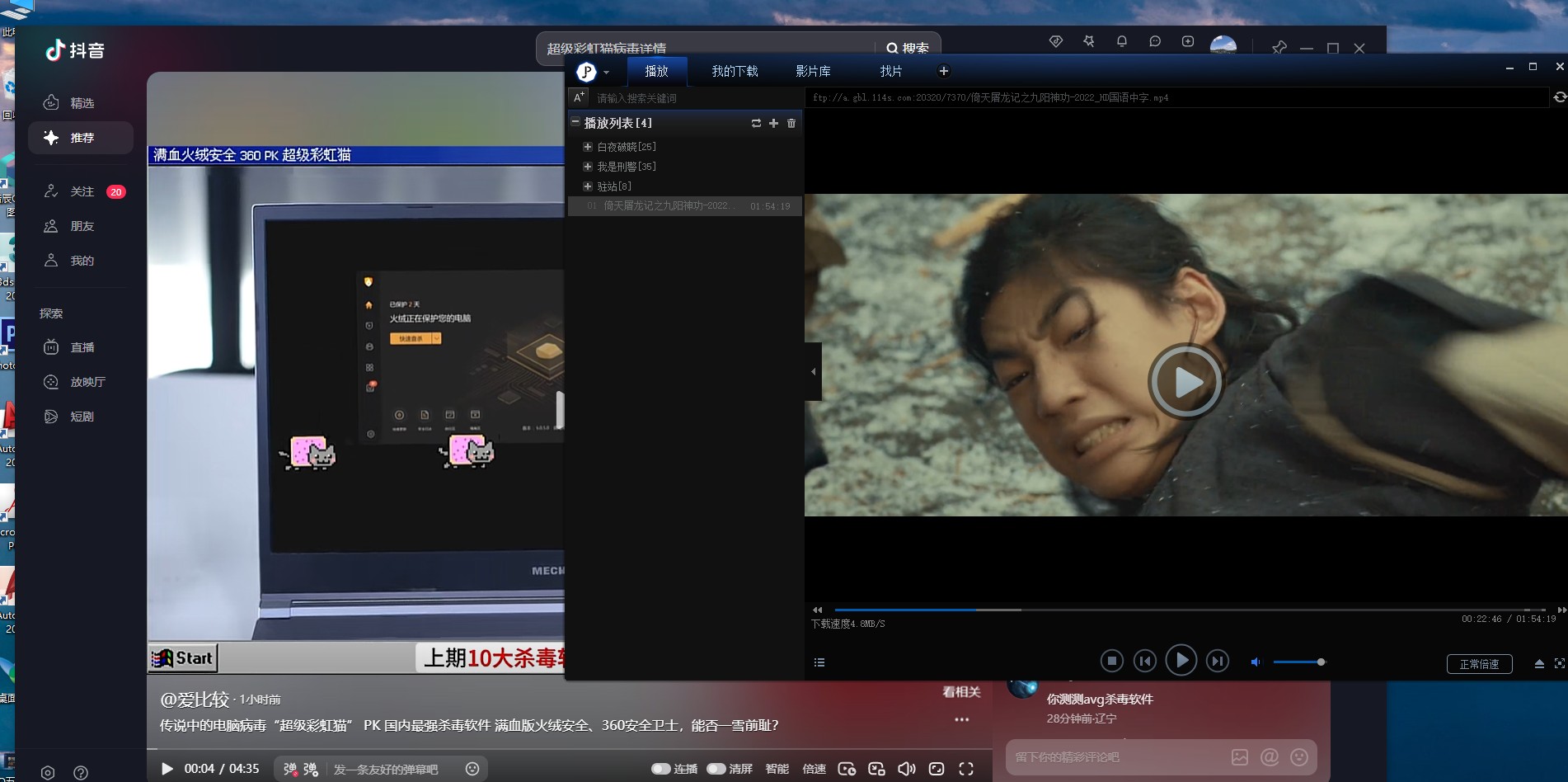
Task: Open danmaku settings icon in Douyin
Action: [311, 769]
